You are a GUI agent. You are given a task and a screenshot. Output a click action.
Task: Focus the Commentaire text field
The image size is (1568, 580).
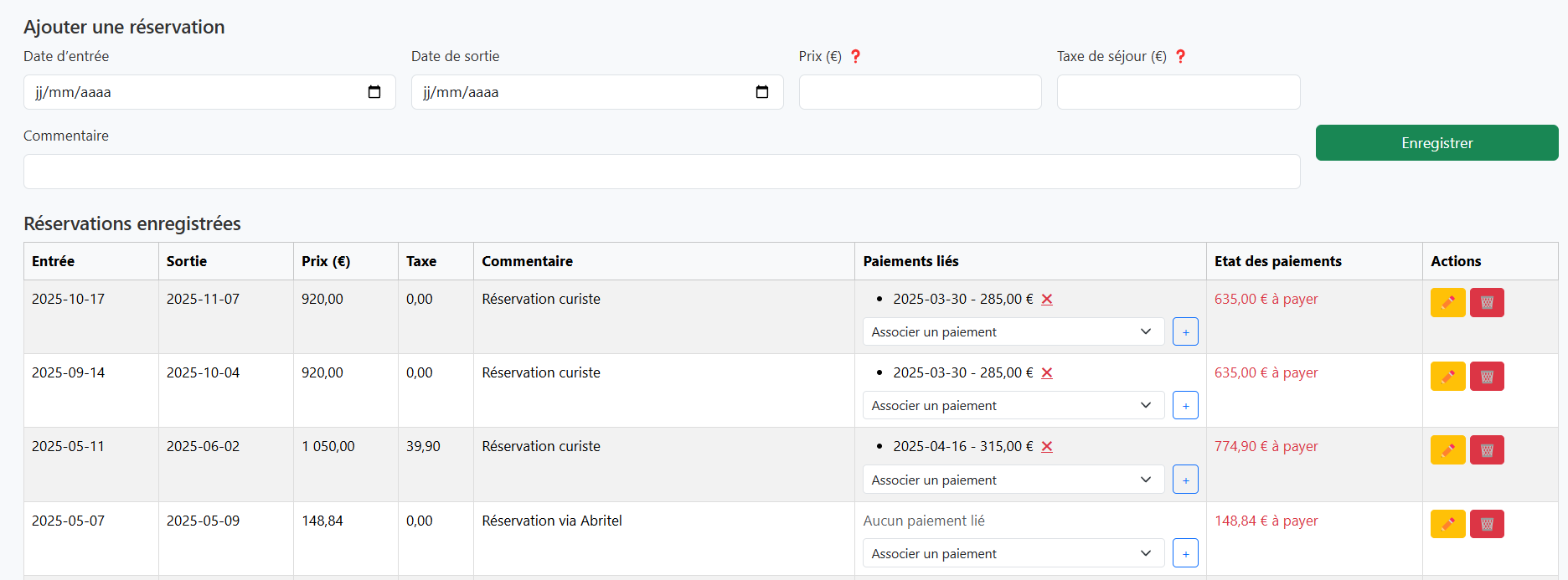point(662,172)
